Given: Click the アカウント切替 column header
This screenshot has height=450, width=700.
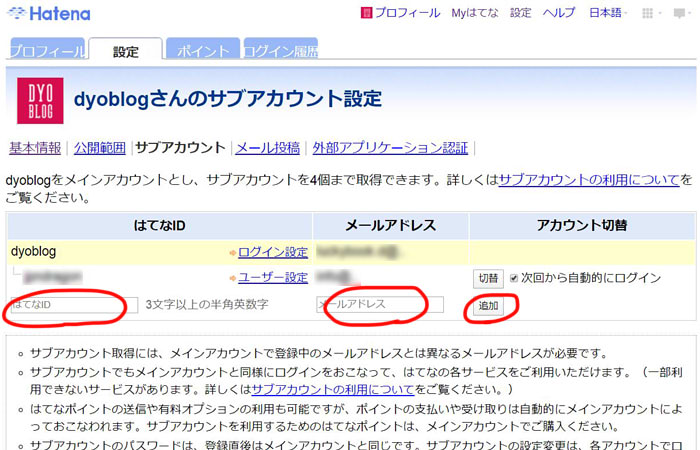Looking at the screenshot, I should tap(582, 225).
